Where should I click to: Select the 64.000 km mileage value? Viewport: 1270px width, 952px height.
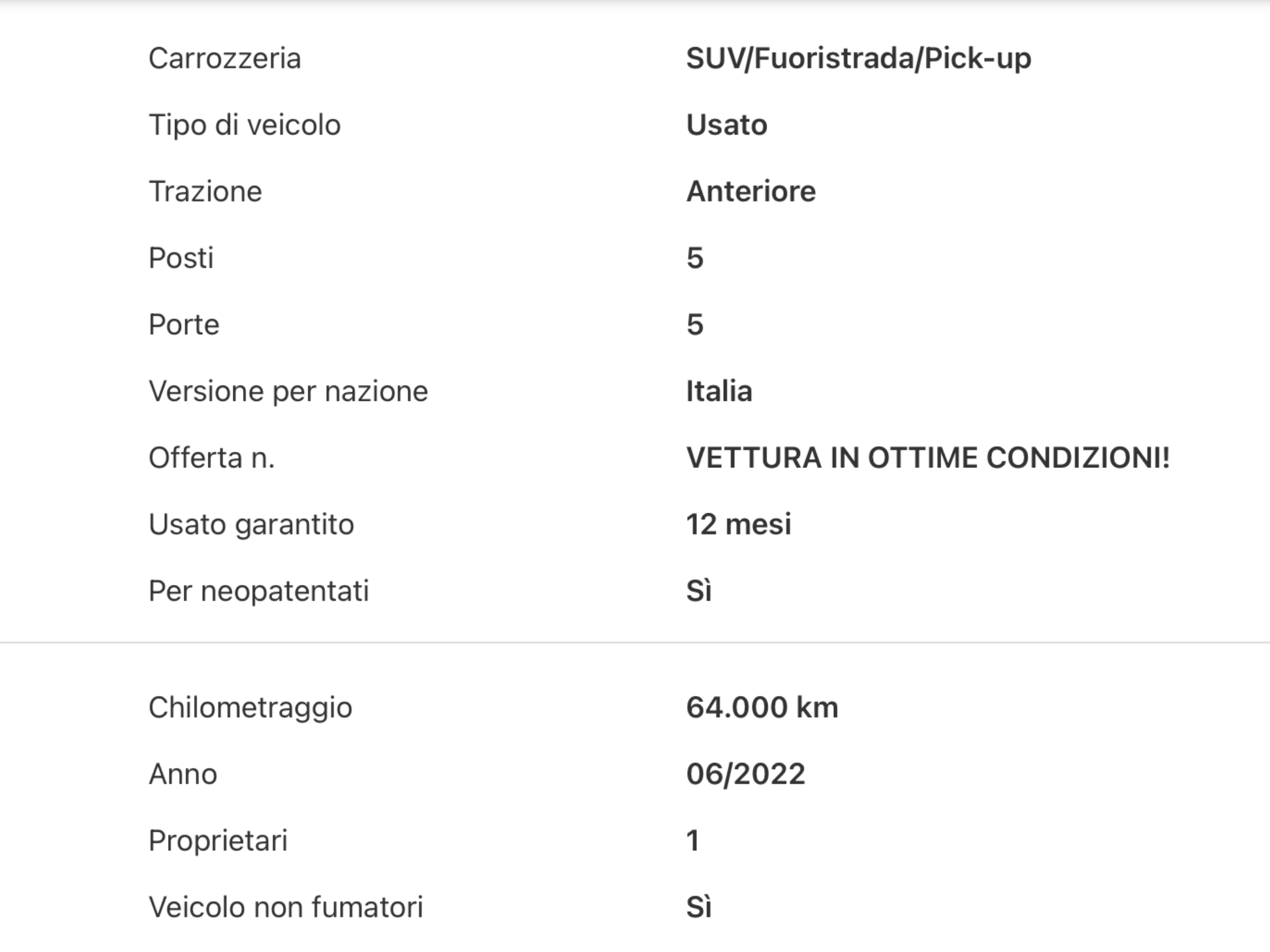pos(762,707)
